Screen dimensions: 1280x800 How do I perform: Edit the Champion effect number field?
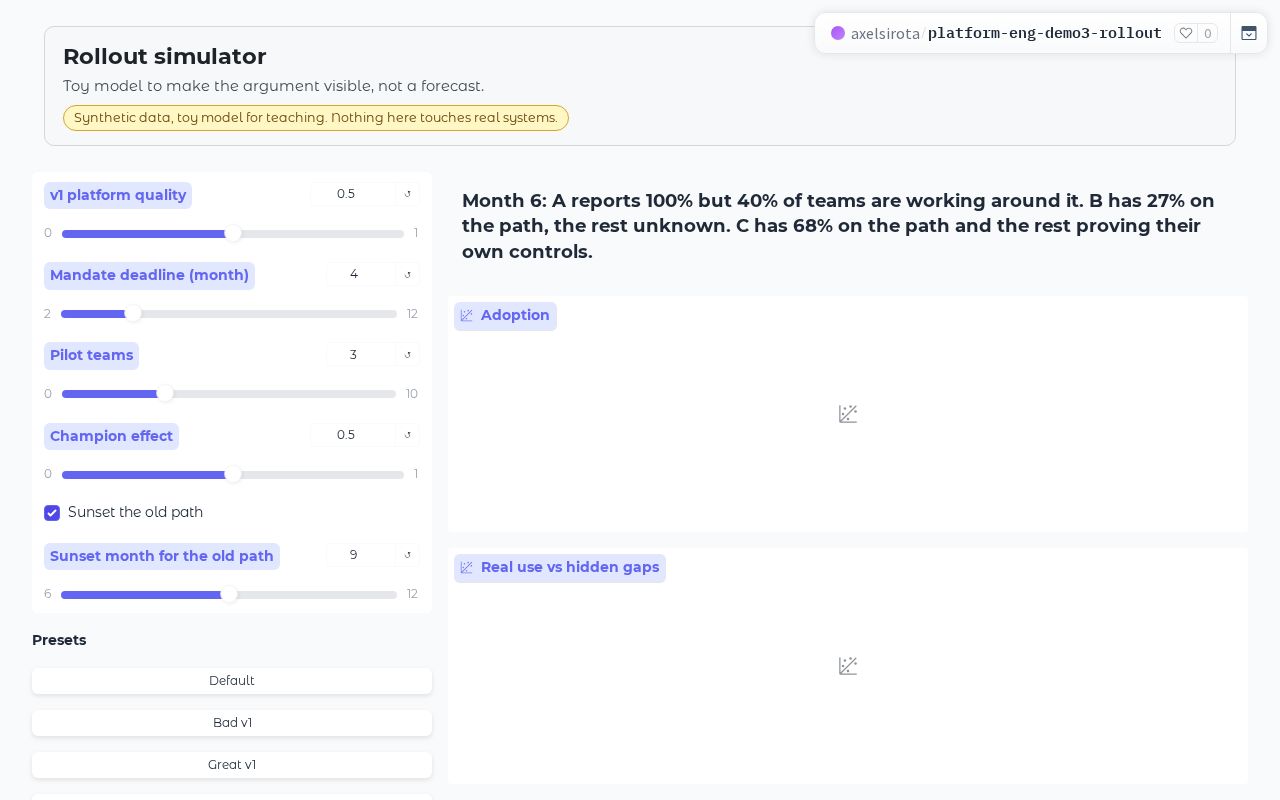pyautogui.click(x=355, y=435)
